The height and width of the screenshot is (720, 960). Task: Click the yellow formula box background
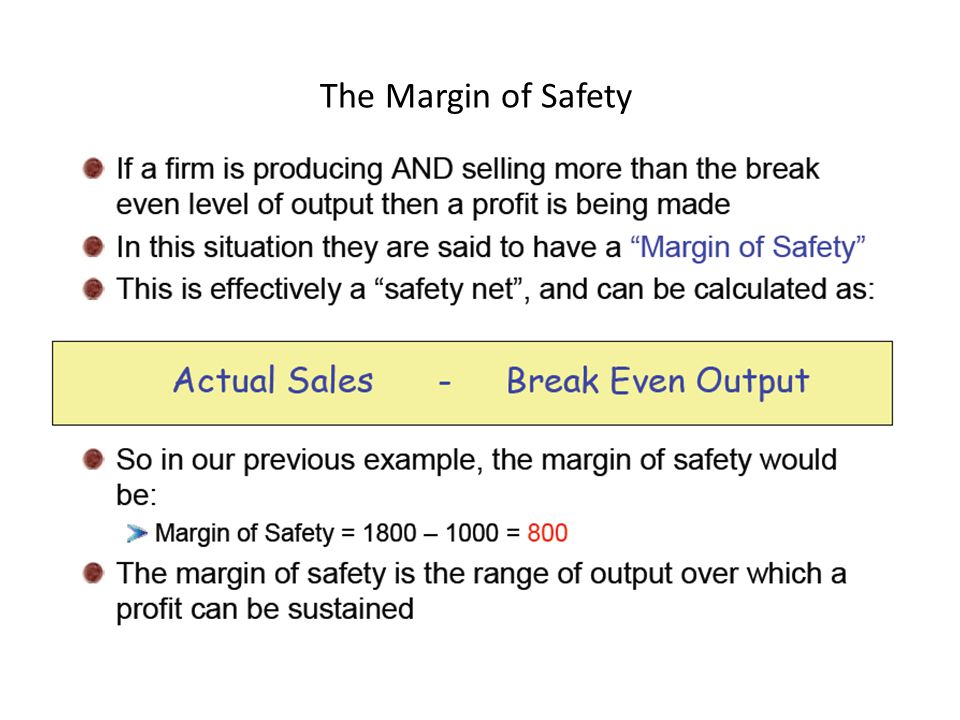coord(472,383)
